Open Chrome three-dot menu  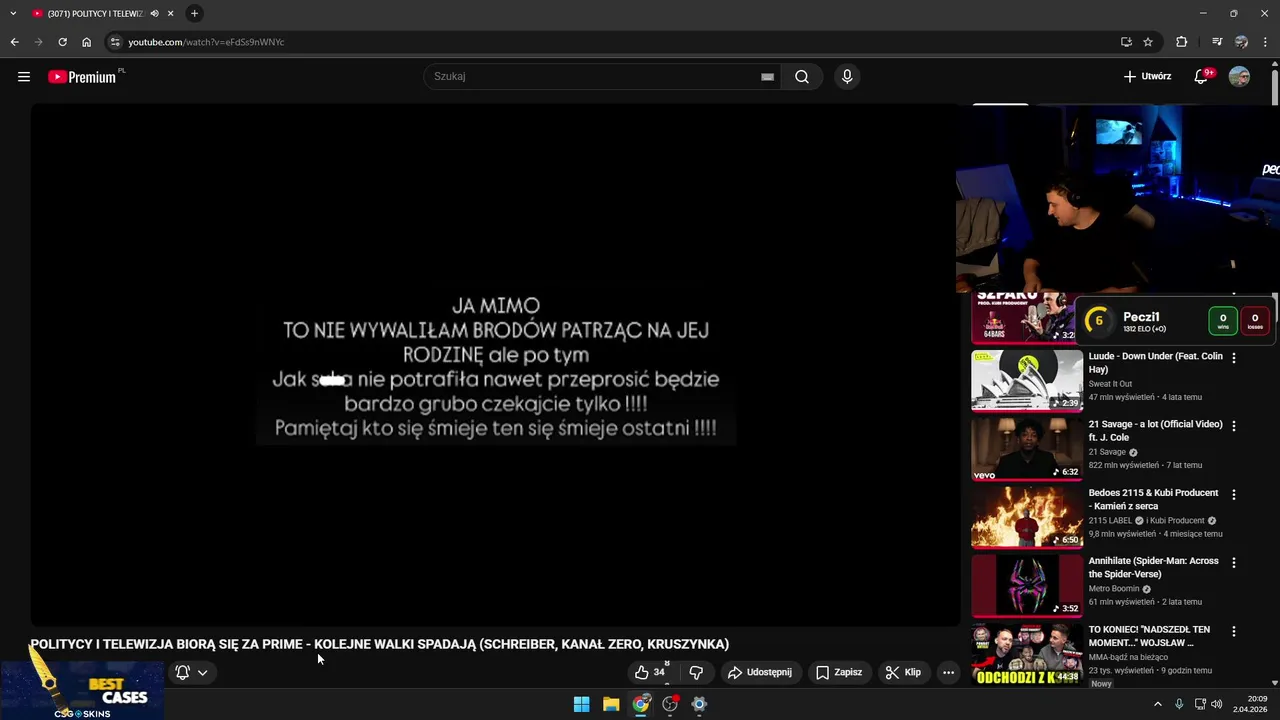1266,42
